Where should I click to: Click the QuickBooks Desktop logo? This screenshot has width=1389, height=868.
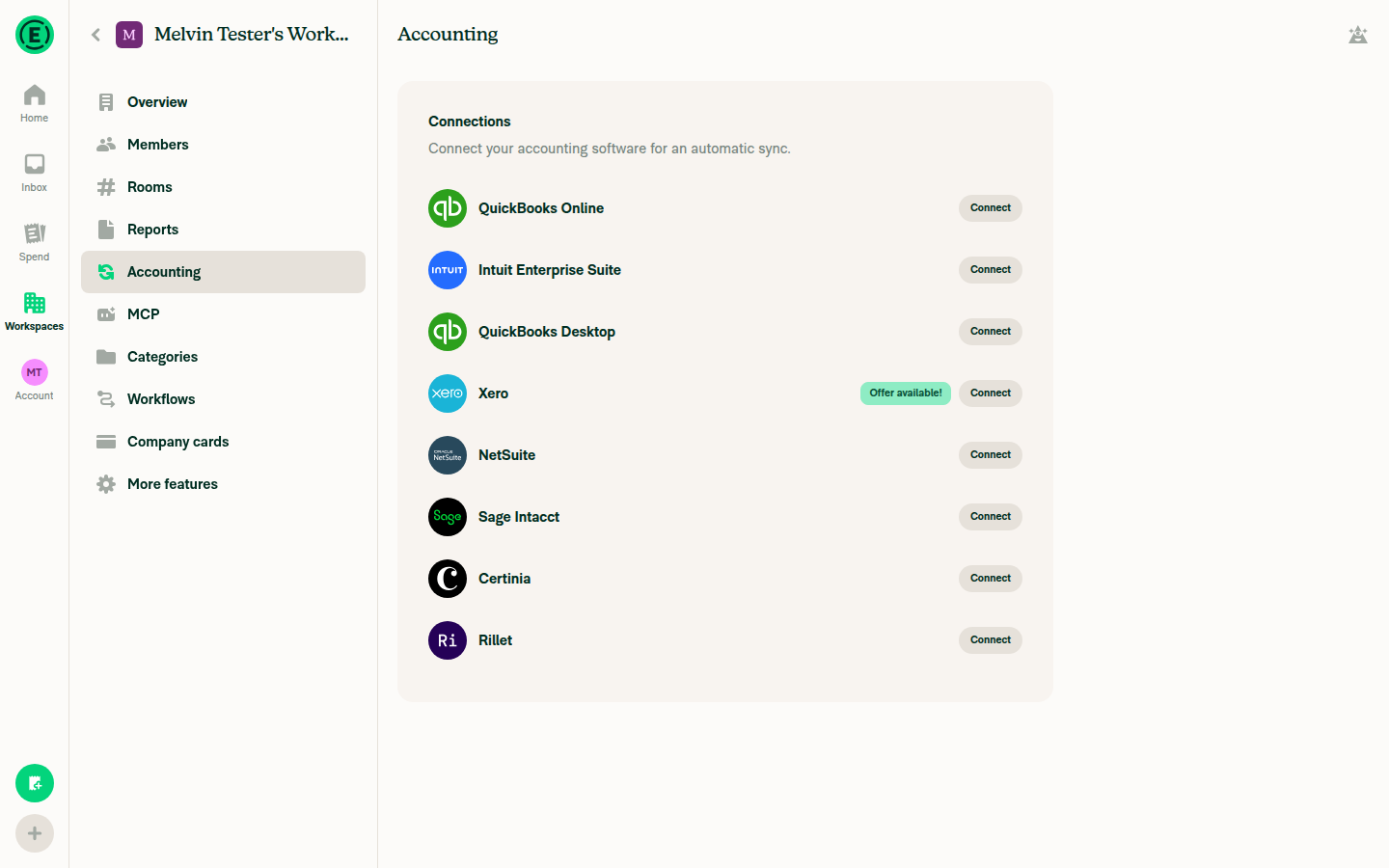coord(448,332)
